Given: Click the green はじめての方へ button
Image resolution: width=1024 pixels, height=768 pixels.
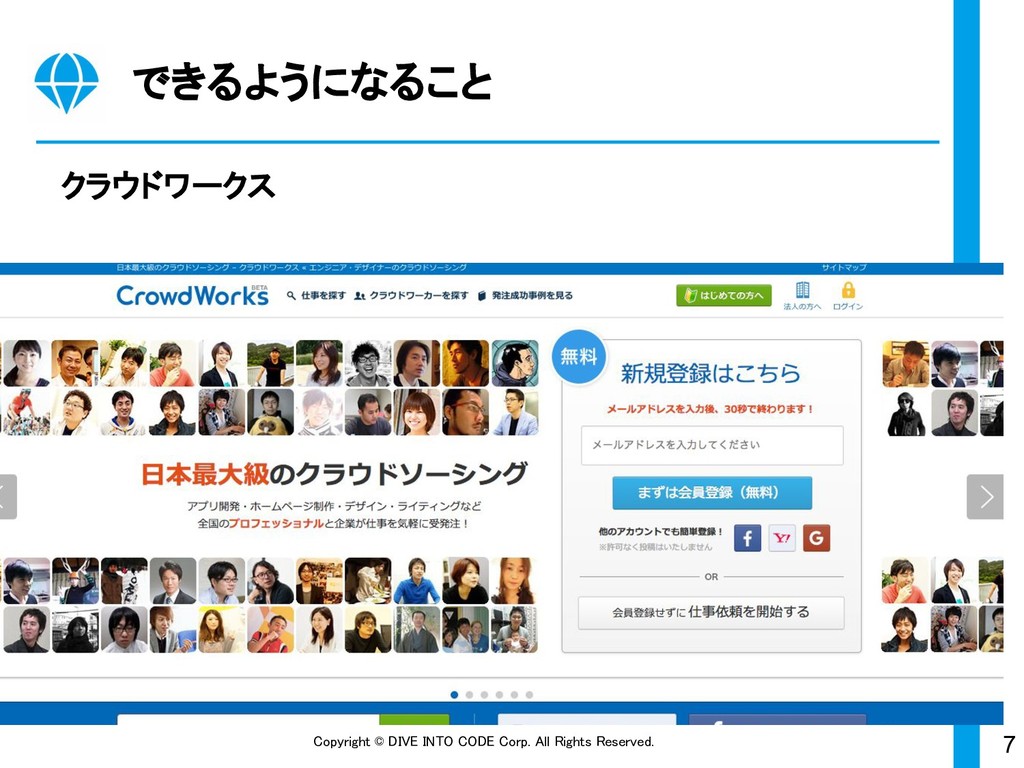Looking at the screenshot, I should click(724, 295).
